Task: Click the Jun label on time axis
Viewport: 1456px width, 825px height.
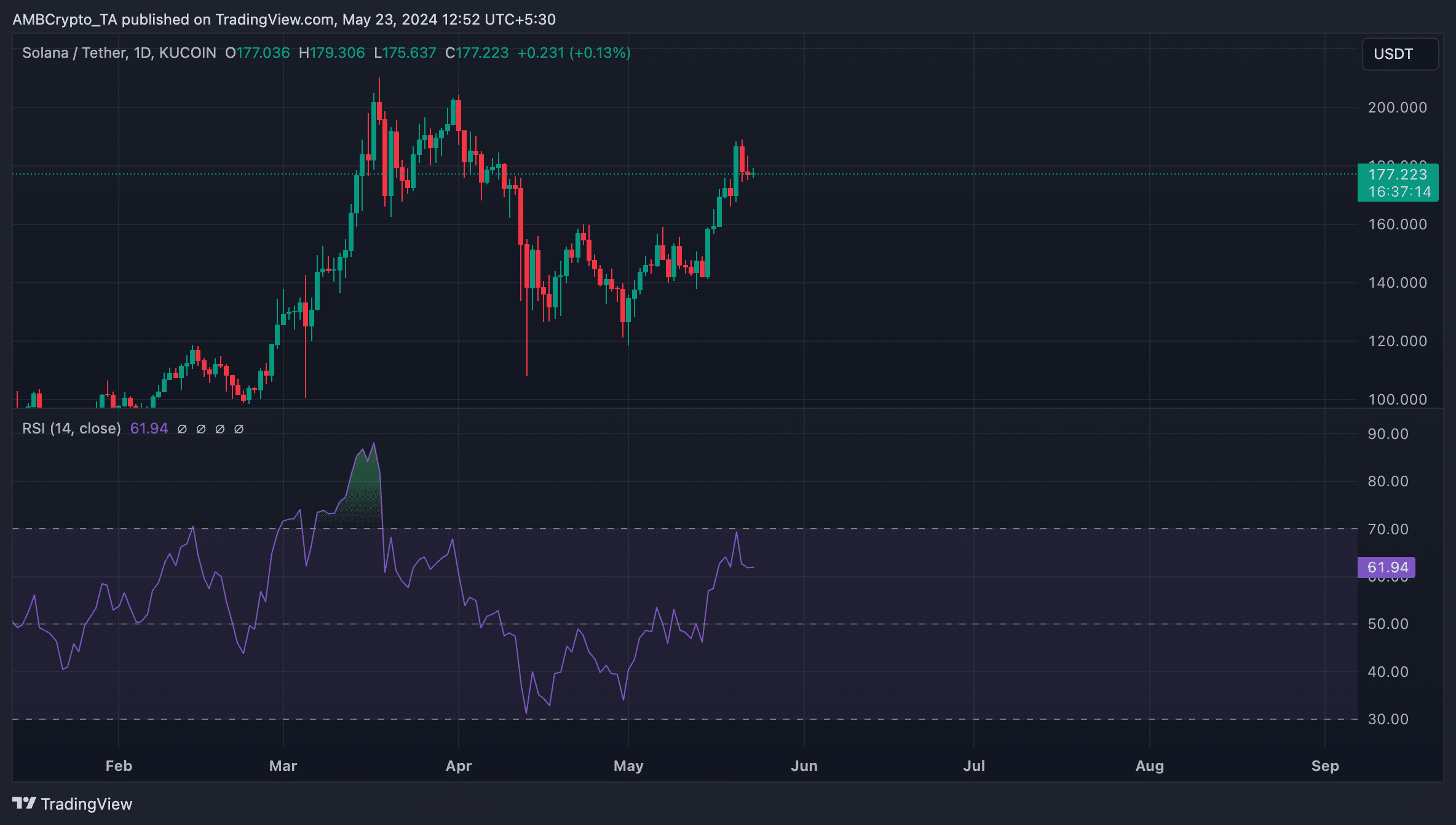Action: pyautogui.click(x=804, y=766)
